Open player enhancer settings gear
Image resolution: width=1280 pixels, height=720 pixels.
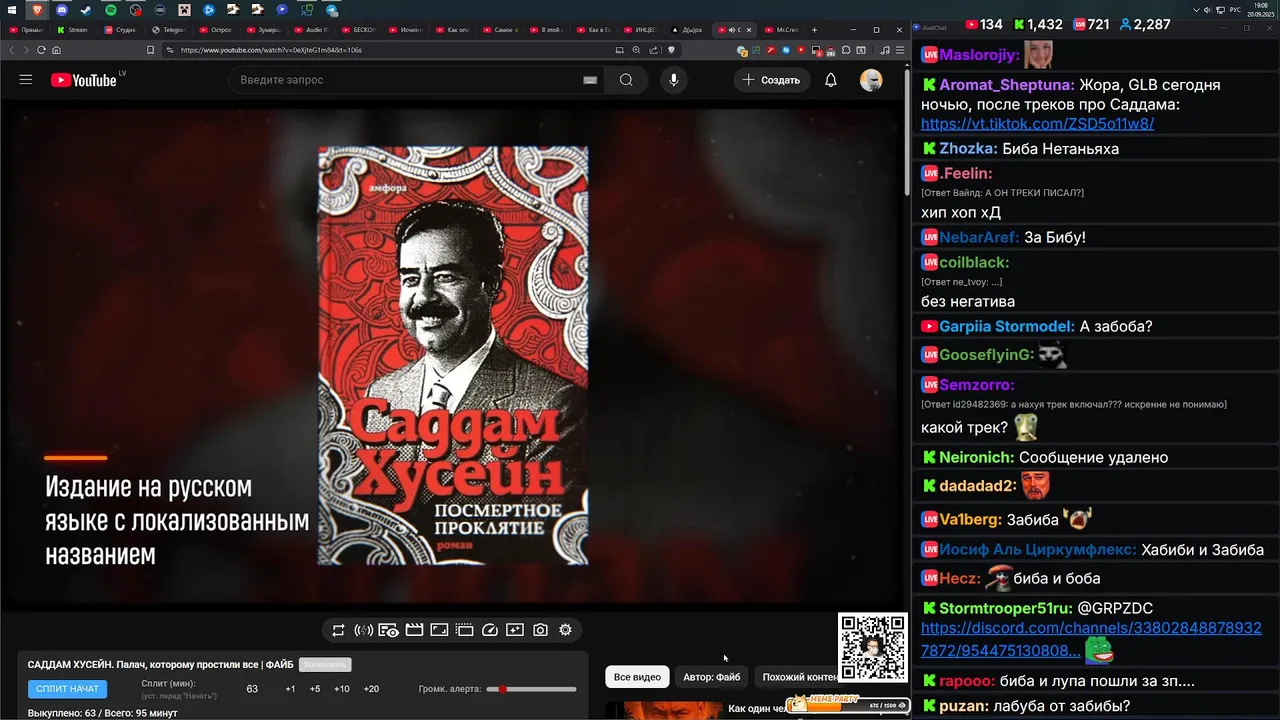565,630
